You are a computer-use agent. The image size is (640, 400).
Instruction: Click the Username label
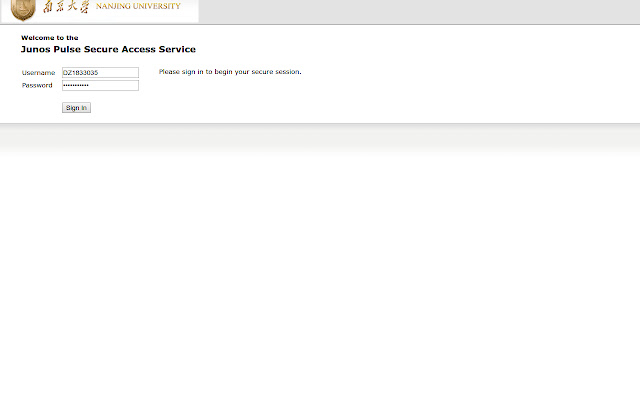point(38,73)
